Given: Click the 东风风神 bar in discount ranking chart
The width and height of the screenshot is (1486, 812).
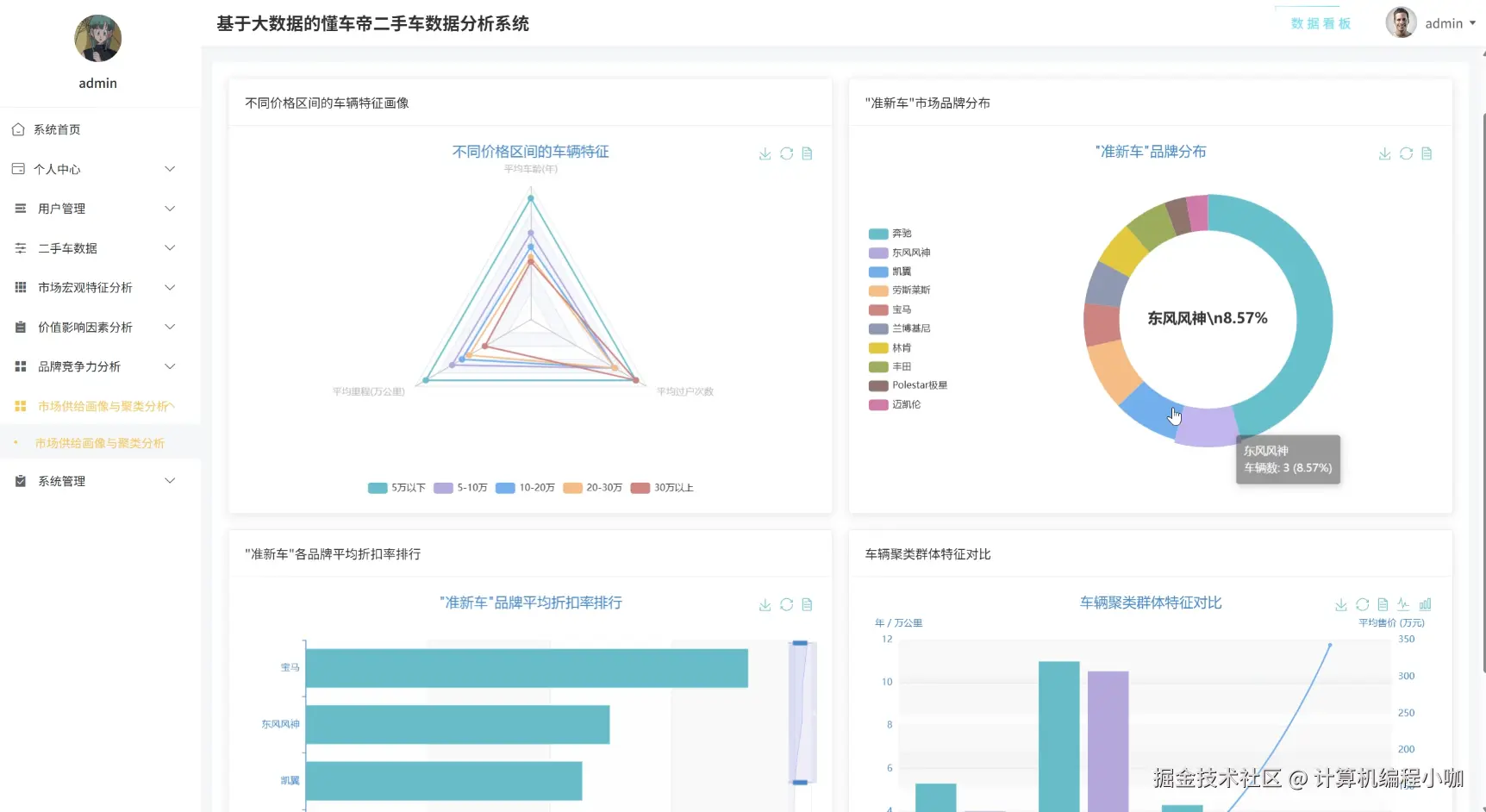Looking at the screenshot, I should tap(458, 724).
